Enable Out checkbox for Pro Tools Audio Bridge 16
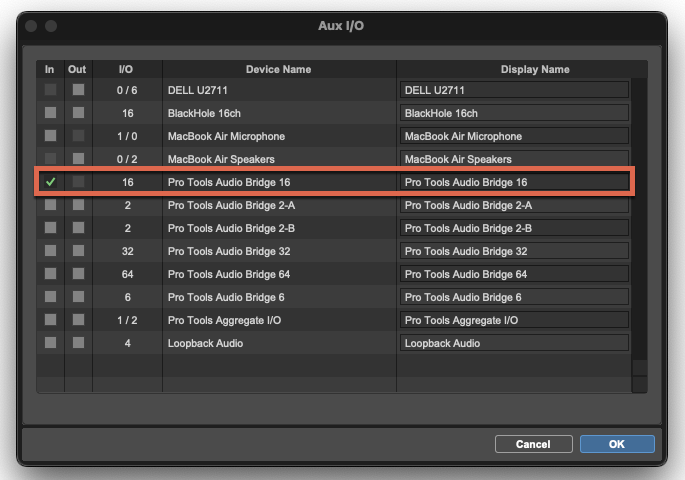 pyautogui.click(x=79, y=182)
